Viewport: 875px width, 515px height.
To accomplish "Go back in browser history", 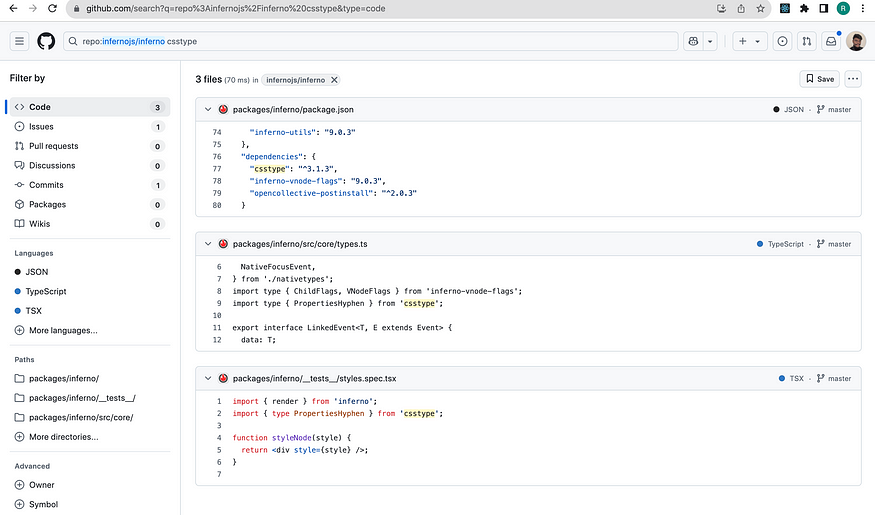I will 13,8.
